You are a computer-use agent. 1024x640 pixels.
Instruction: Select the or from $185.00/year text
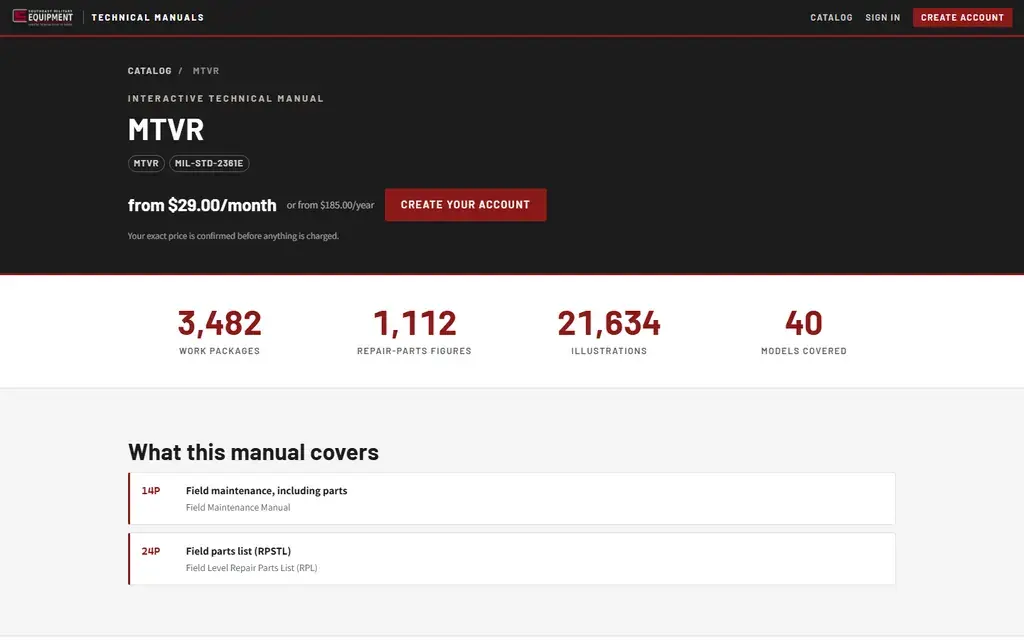(x=330, y=205)
